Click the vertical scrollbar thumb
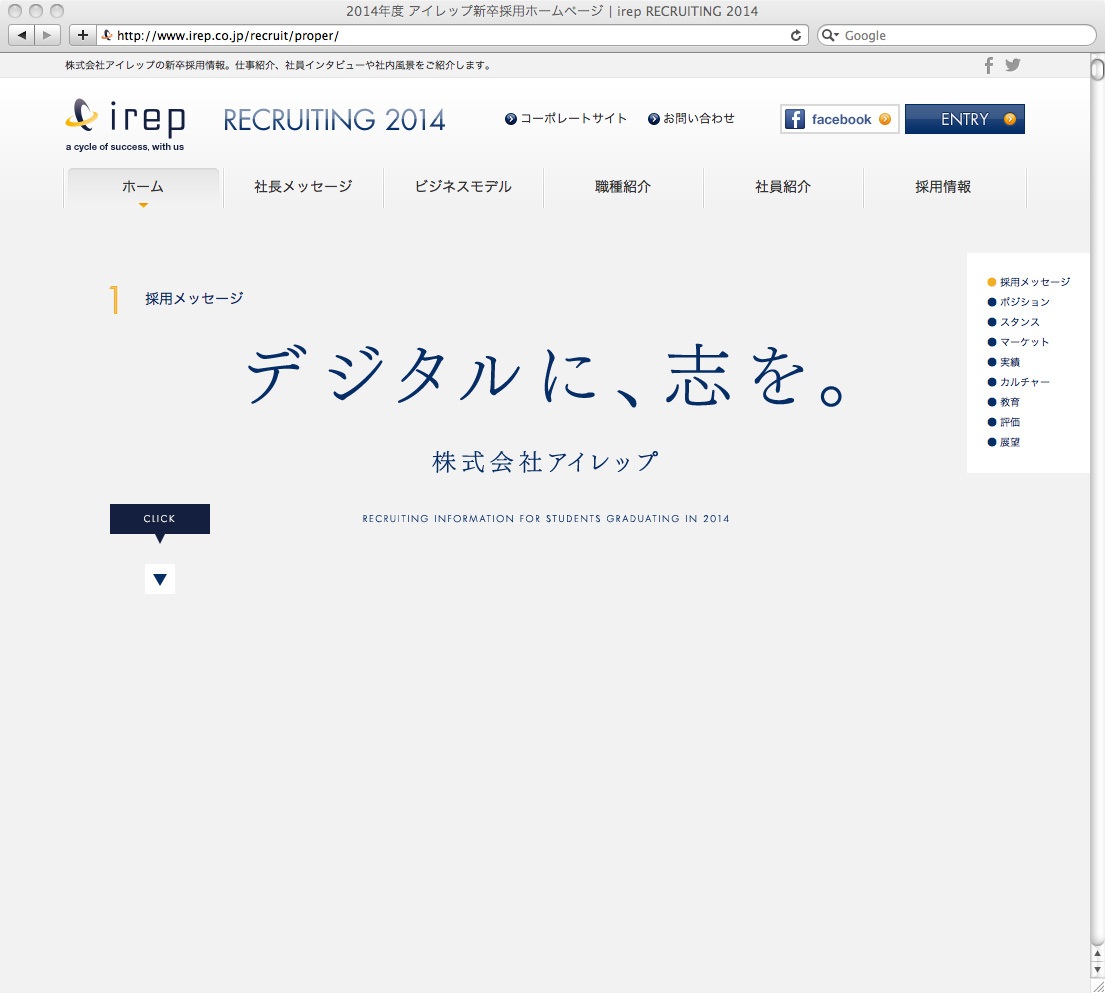 (1097, 70)
